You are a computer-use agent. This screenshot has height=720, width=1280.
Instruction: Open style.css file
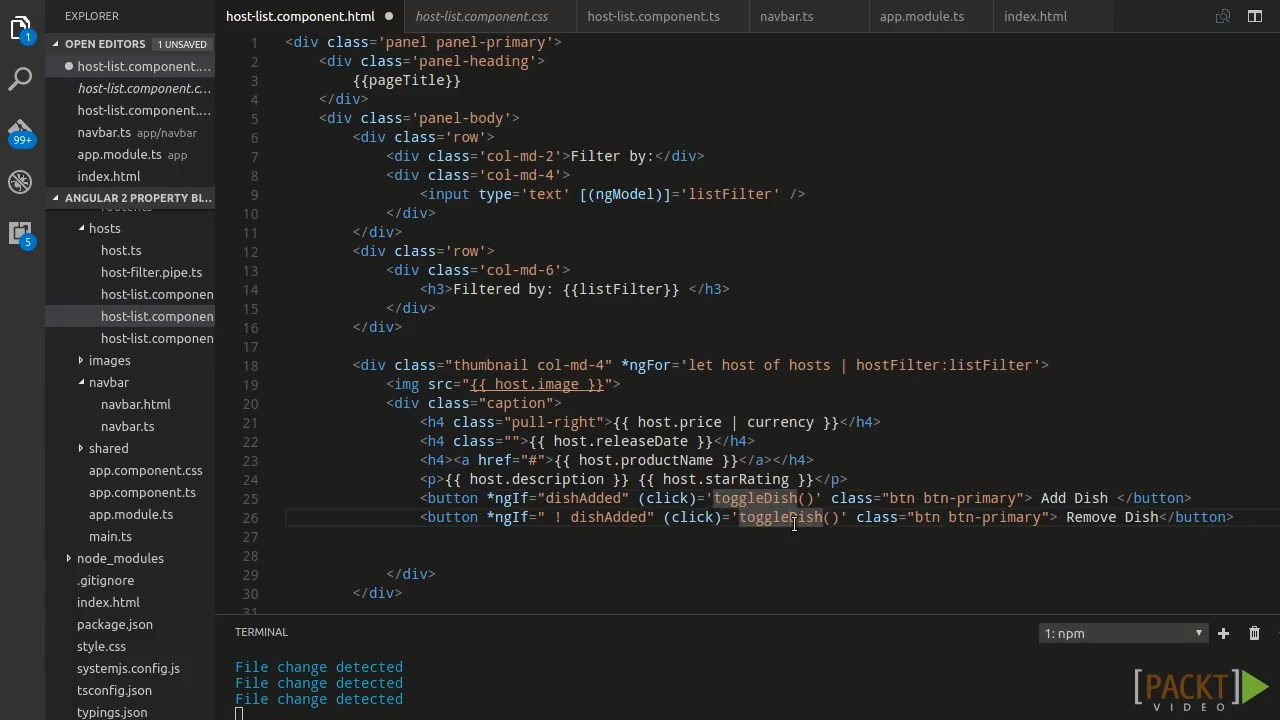pos(101,646)
